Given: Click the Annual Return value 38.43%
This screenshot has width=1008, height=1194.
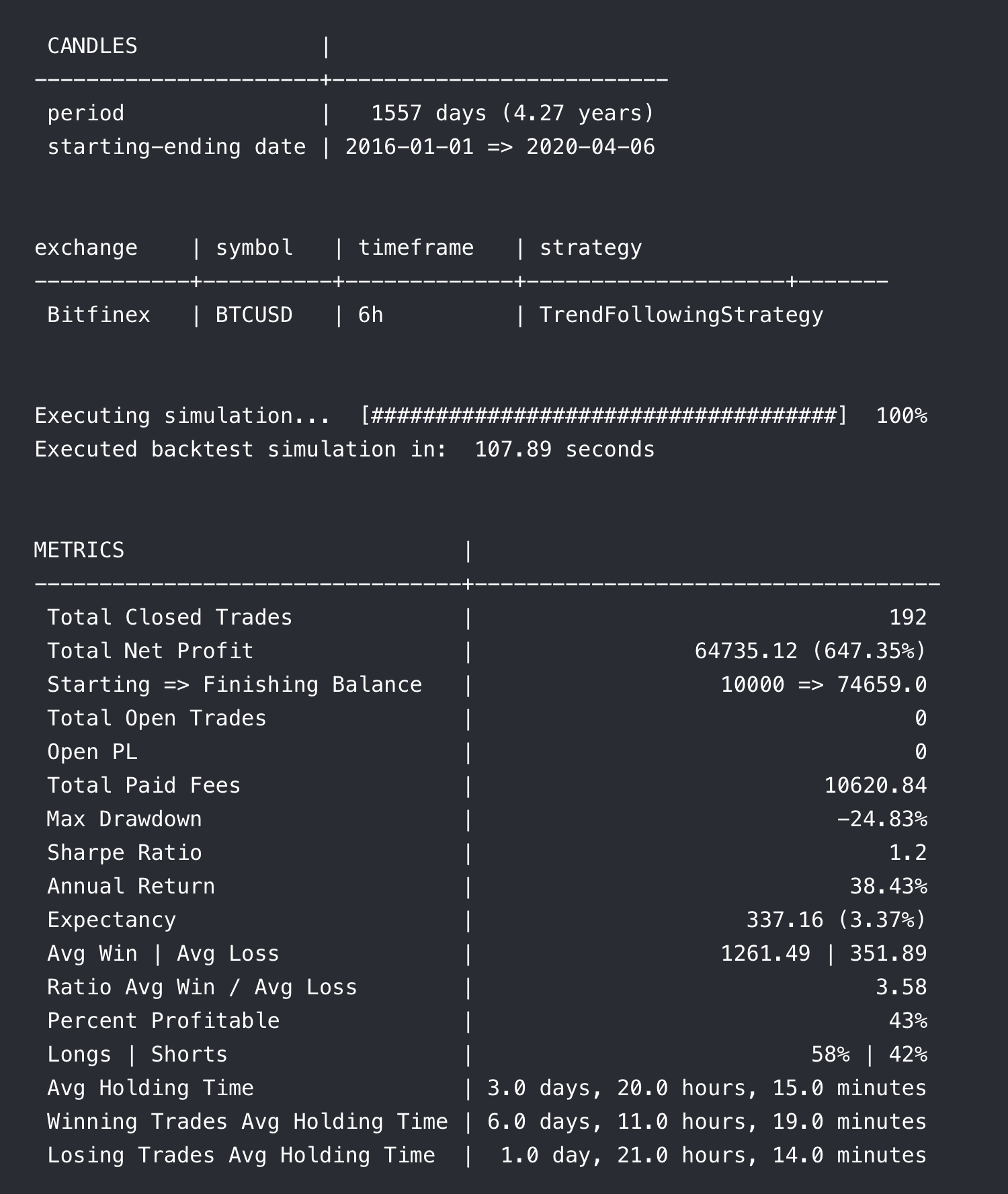Looking at the screenshot, I should point(888,887).
